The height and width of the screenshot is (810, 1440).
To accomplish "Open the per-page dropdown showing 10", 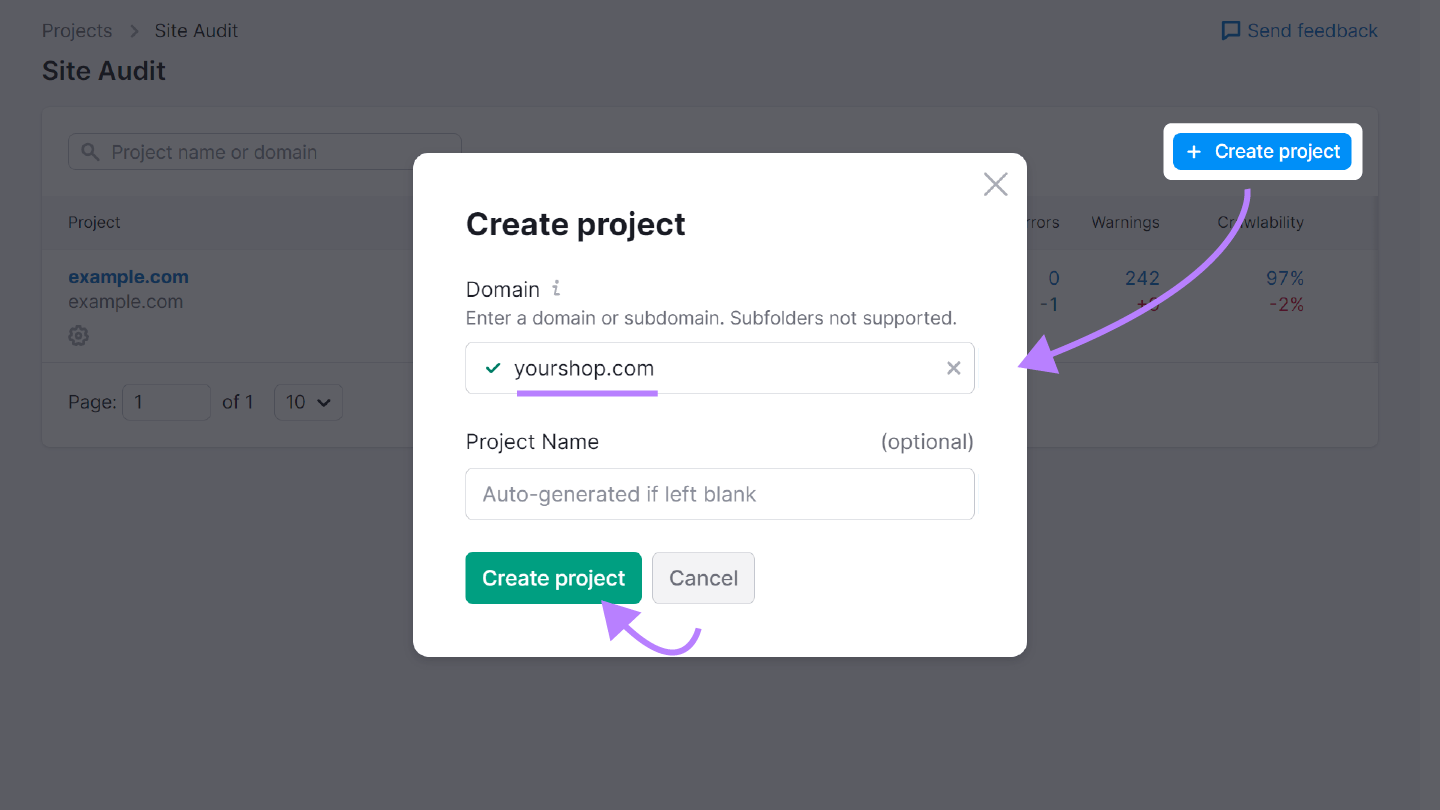I will 308,402.
